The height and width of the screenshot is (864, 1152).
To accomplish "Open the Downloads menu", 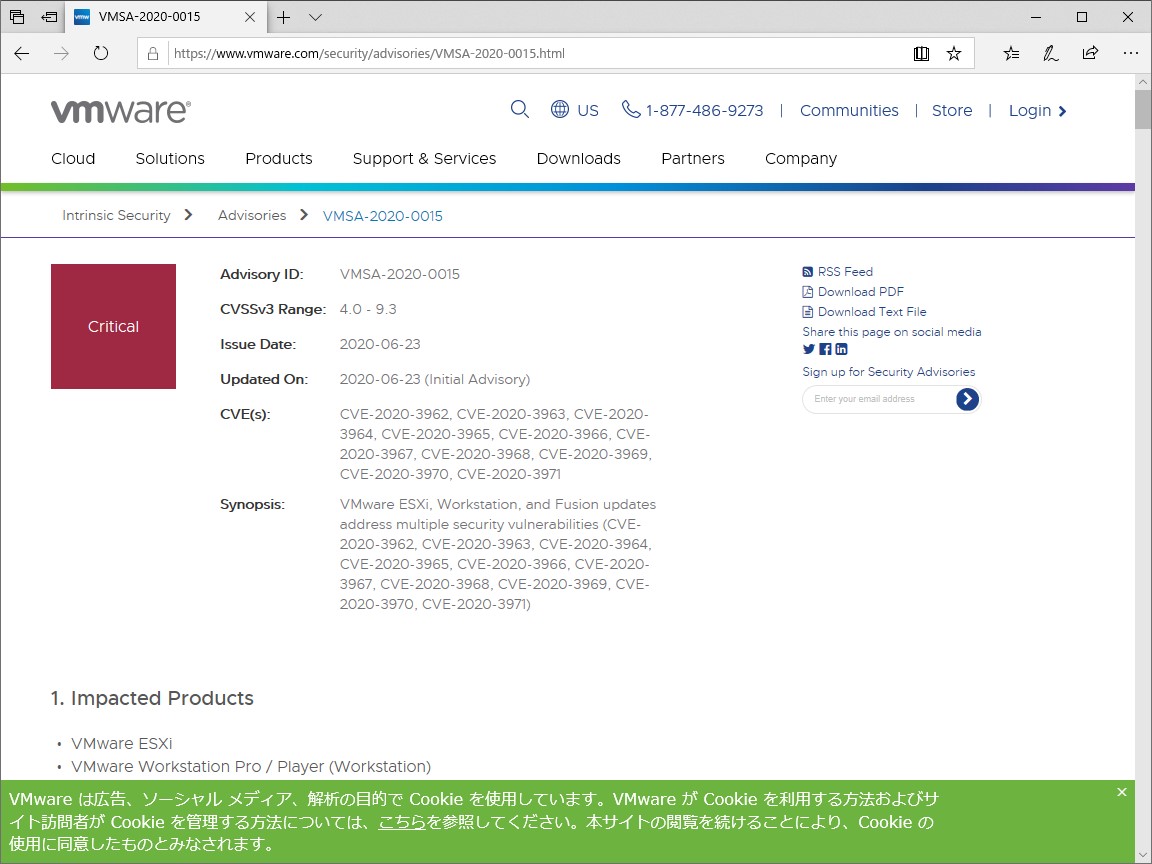I will (578, 159).
